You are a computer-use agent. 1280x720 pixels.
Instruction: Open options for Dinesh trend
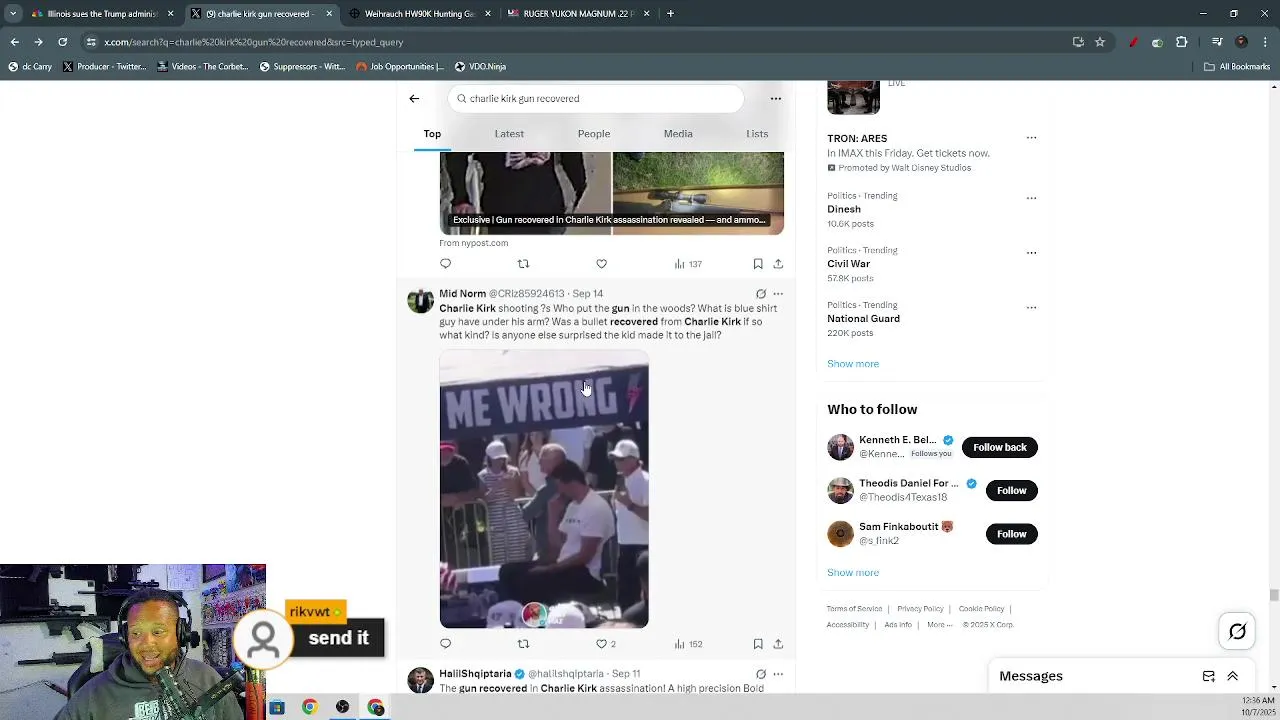(x=1031, y=198)
